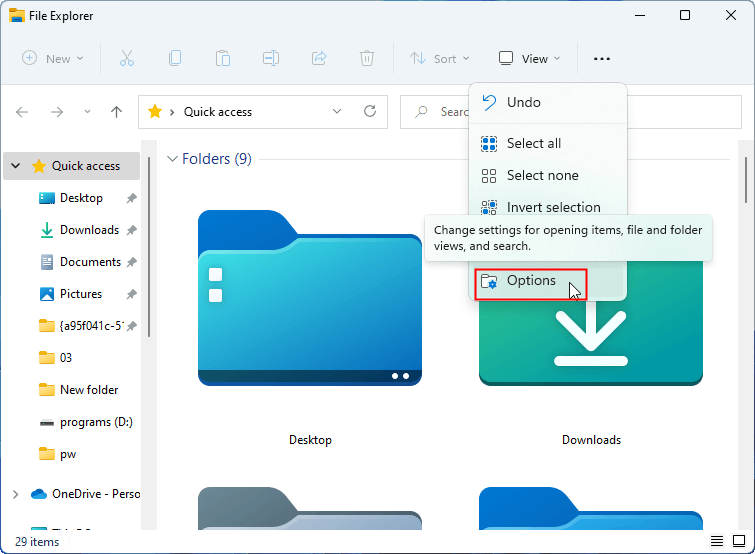Screen dimensions: 755x554
Task: Open the See more three-dots menu
Action: [x=602, y=59]
